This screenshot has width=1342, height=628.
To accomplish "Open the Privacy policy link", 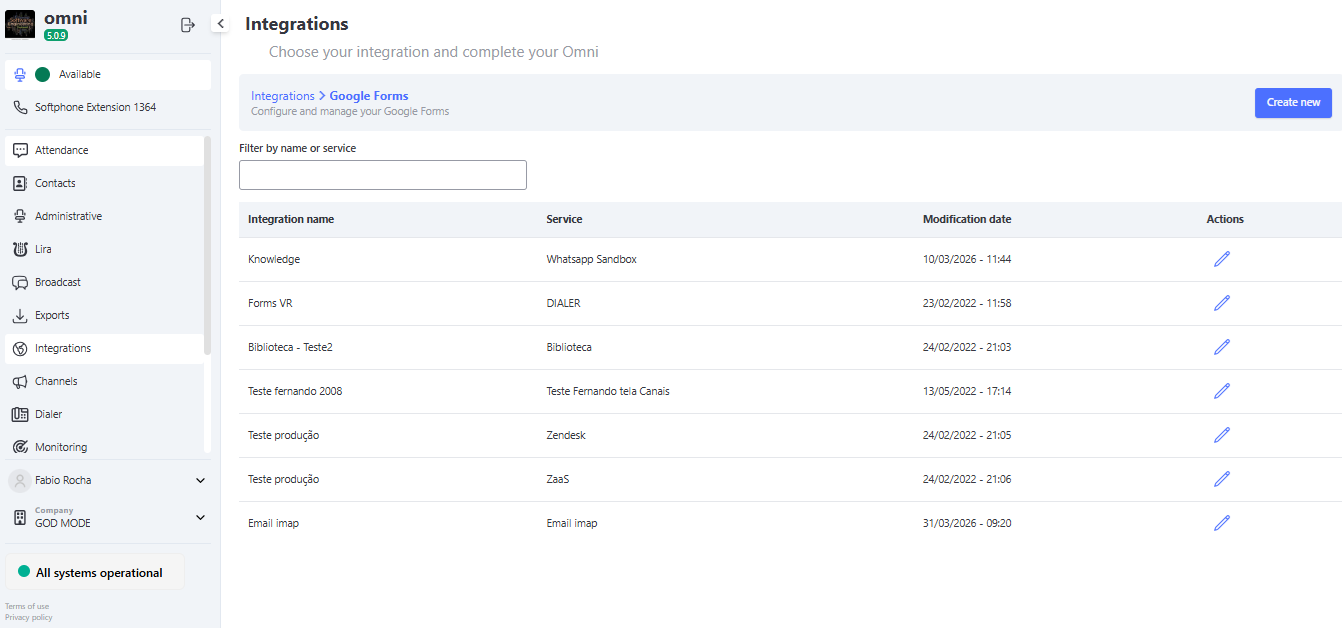I will pos(29,617).
